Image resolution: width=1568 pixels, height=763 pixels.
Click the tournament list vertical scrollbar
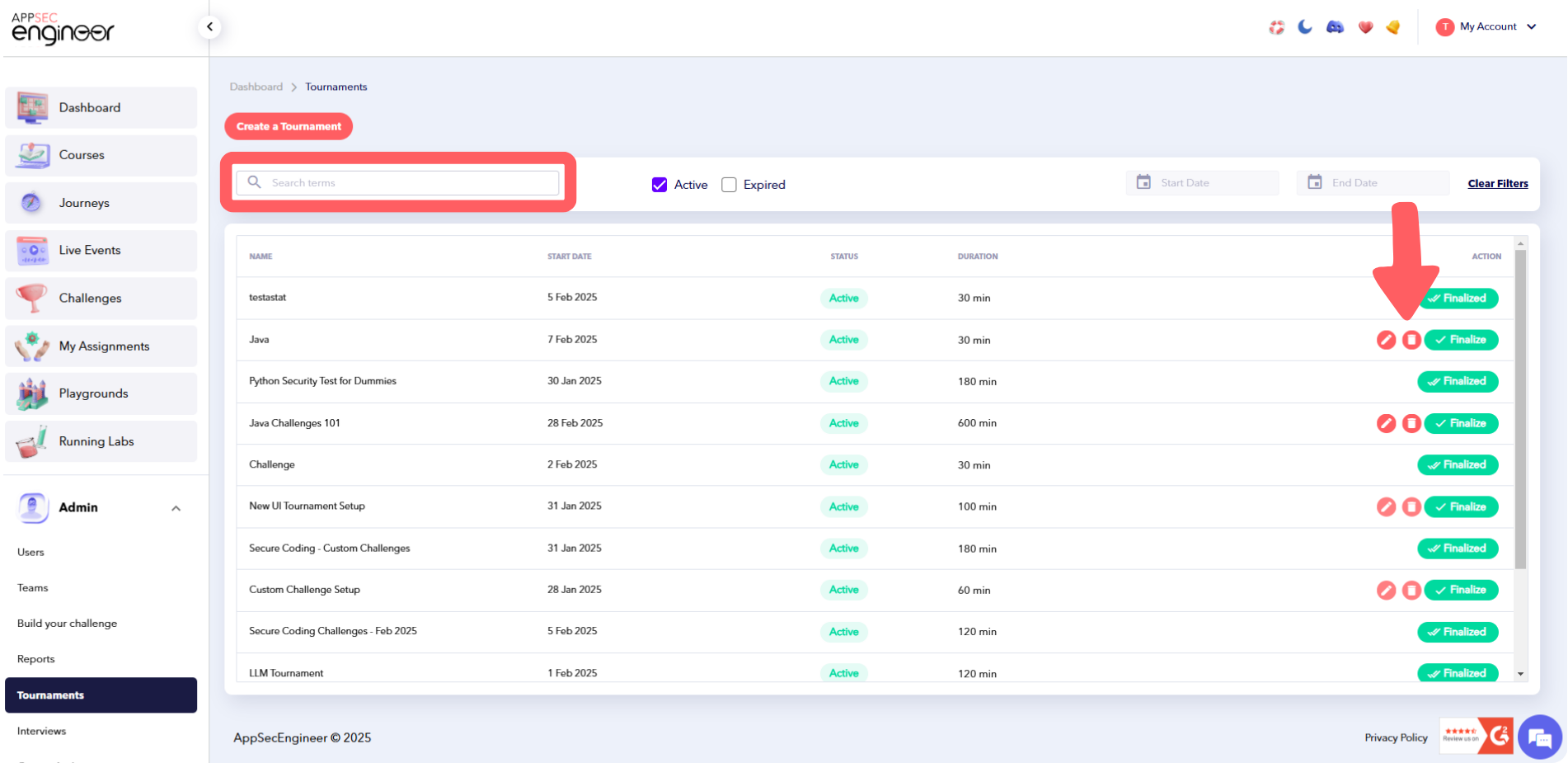(x=1520, y=412)
